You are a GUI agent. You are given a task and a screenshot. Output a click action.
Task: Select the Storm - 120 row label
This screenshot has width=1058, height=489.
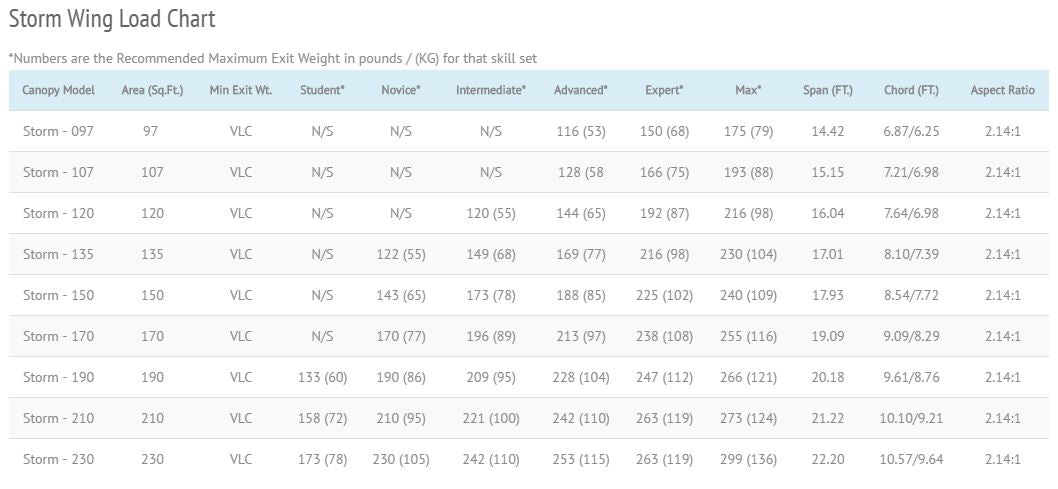pyautogui.click(x=58, y=213)
